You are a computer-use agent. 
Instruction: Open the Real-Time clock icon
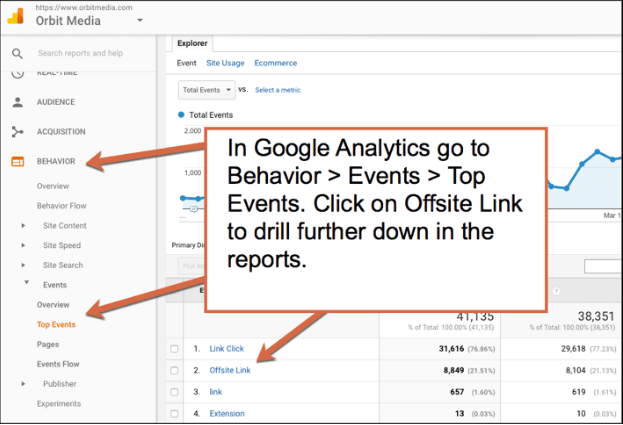tap(17, 74)
